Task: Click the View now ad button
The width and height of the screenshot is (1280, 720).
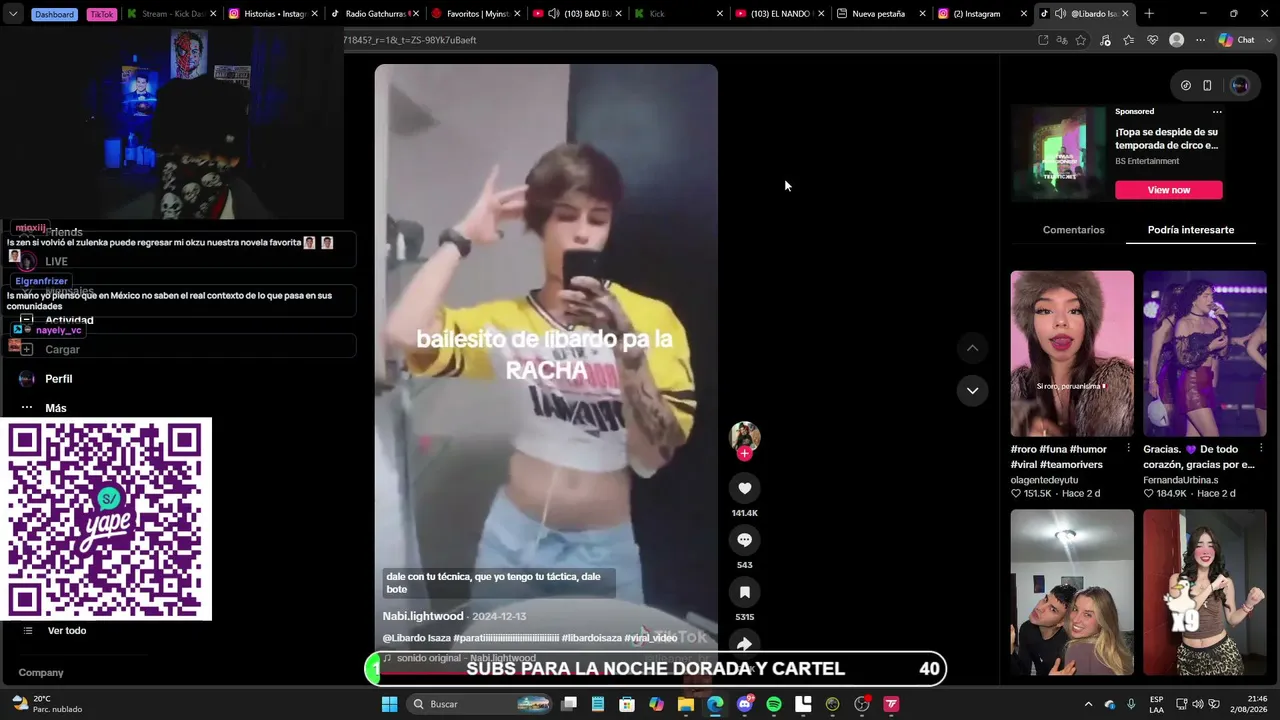Action: pyautogui.click(x=1169, y=190)
